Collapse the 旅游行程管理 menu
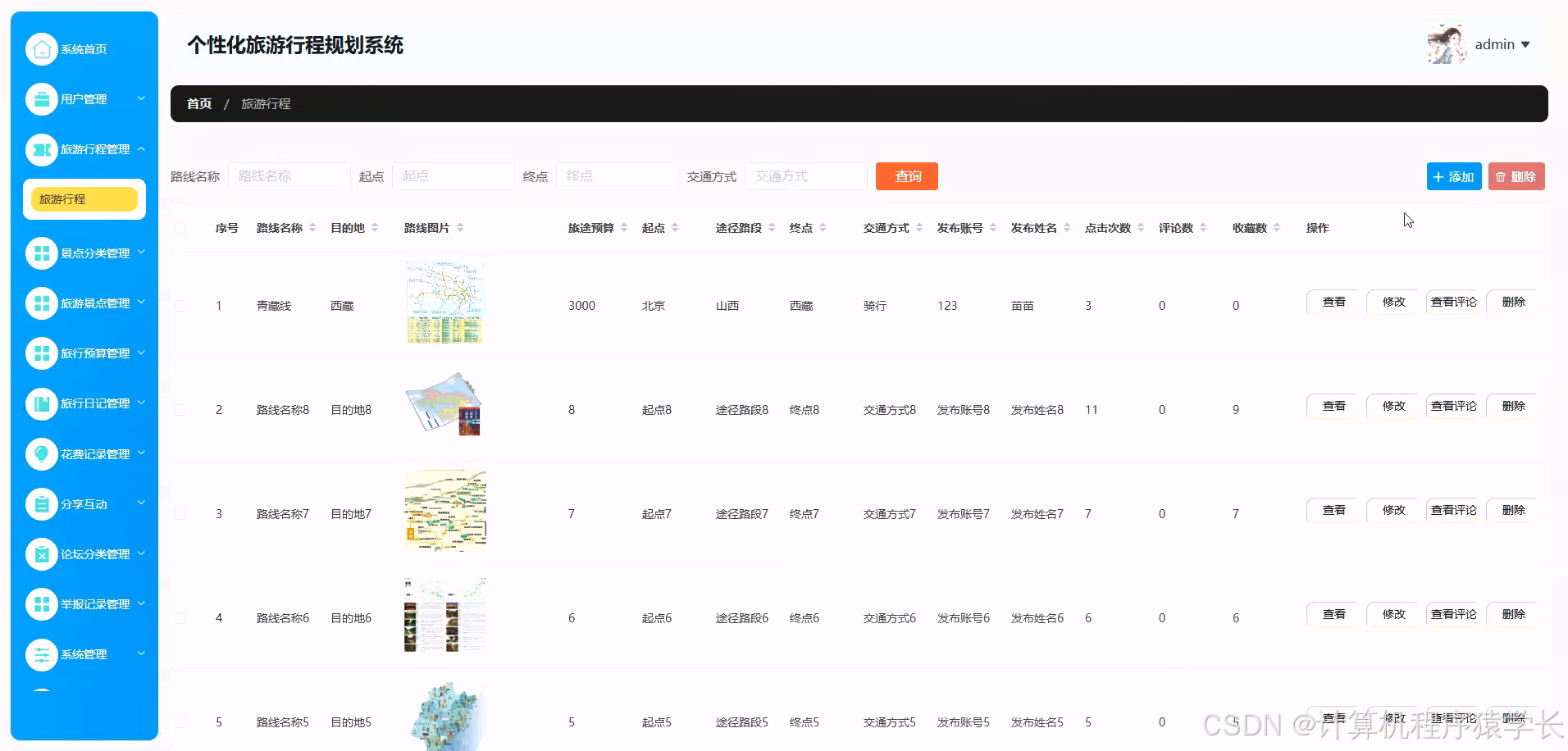 click(x=140, y=148)
